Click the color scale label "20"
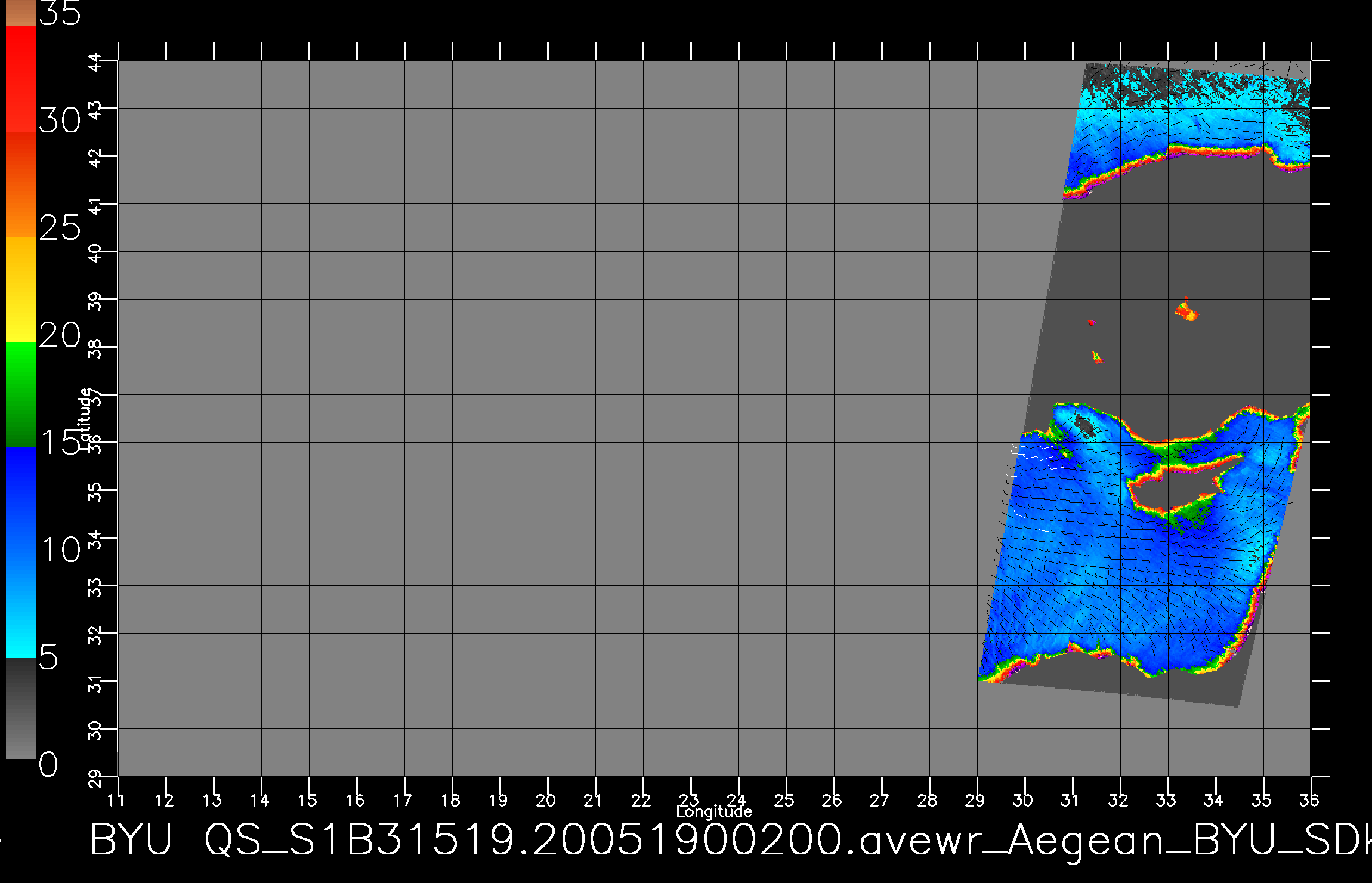1372x883 pixels. tap(60, 335)
